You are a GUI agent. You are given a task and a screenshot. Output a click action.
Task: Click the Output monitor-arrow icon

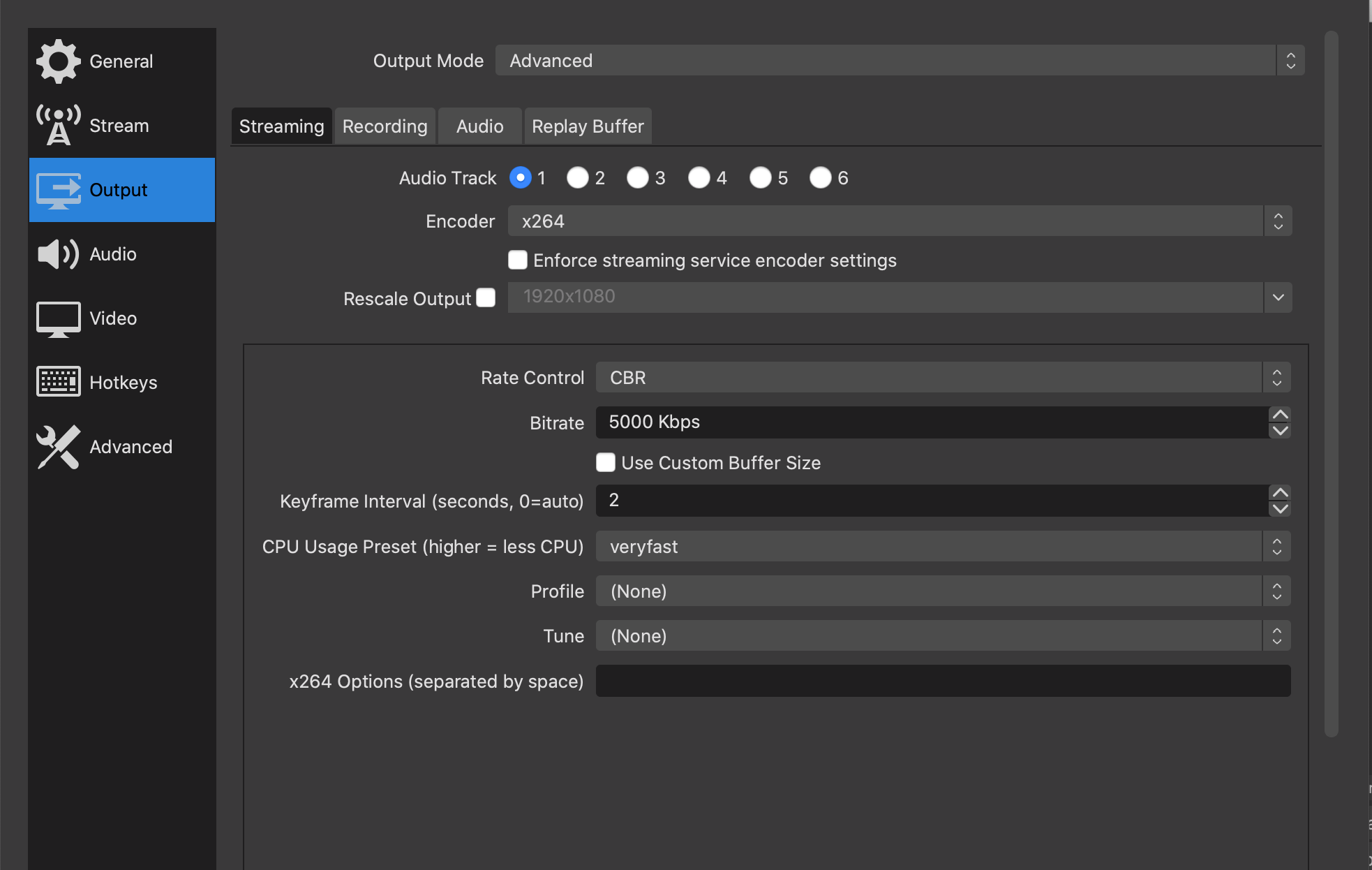[59, 190]
